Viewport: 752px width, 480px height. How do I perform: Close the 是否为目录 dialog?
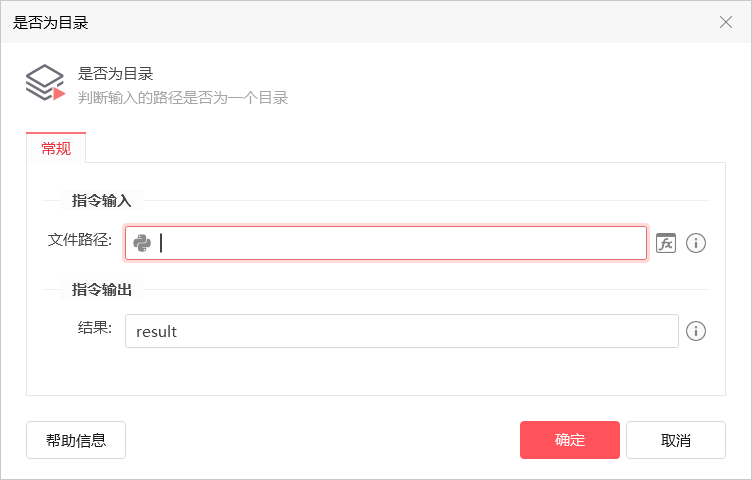tap(726, 22)
